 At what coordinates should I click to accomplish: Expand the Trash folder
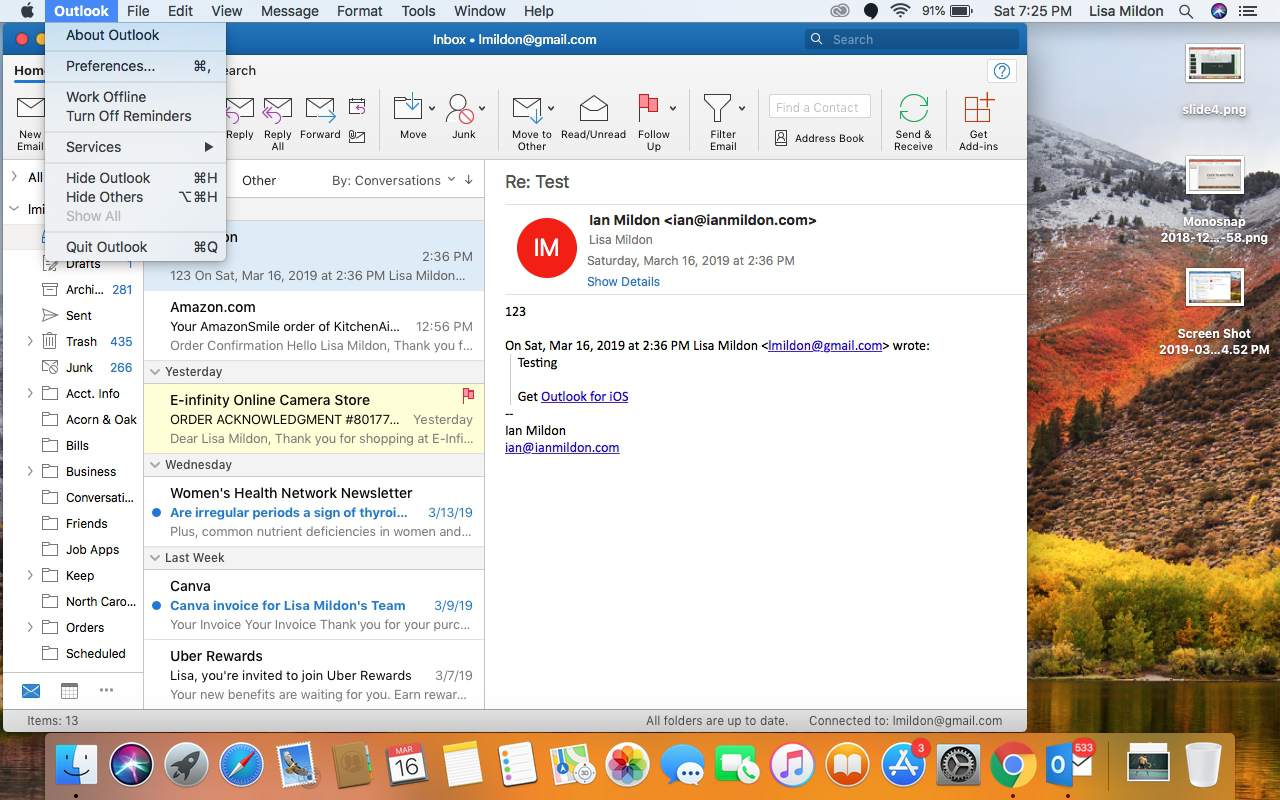point(30,341)
